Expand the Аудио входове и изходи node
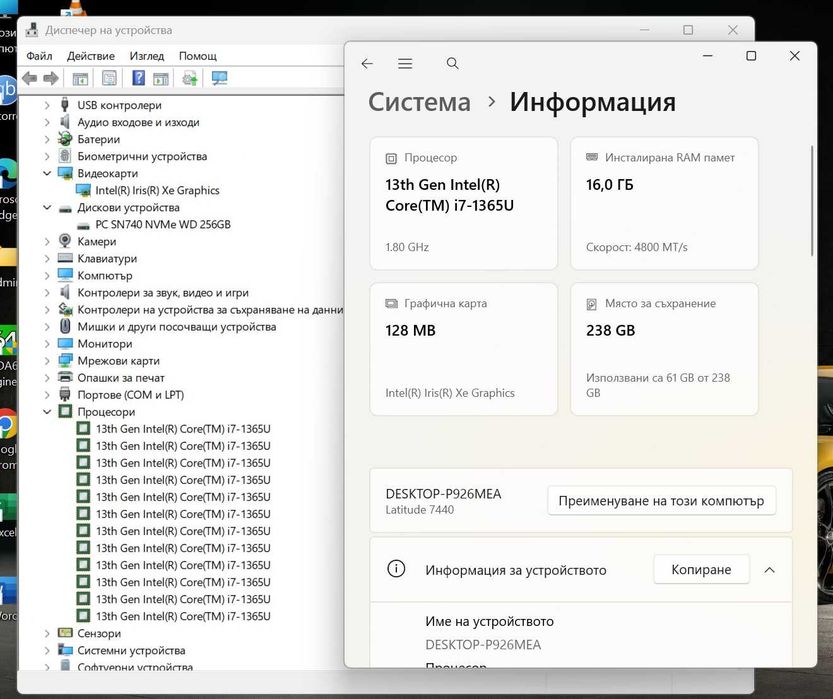The height and width of the screenshot is (699, 833). coord(47,123)
